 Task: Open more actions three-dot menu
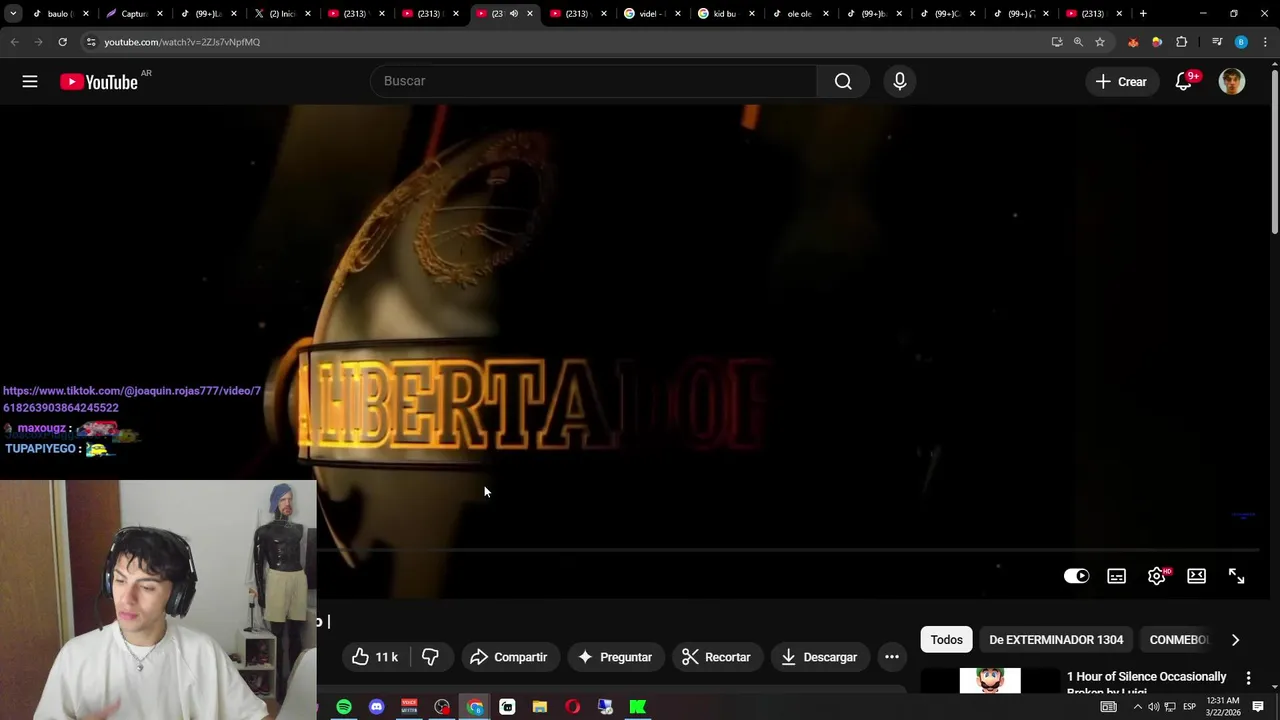[x=892, y=657]
